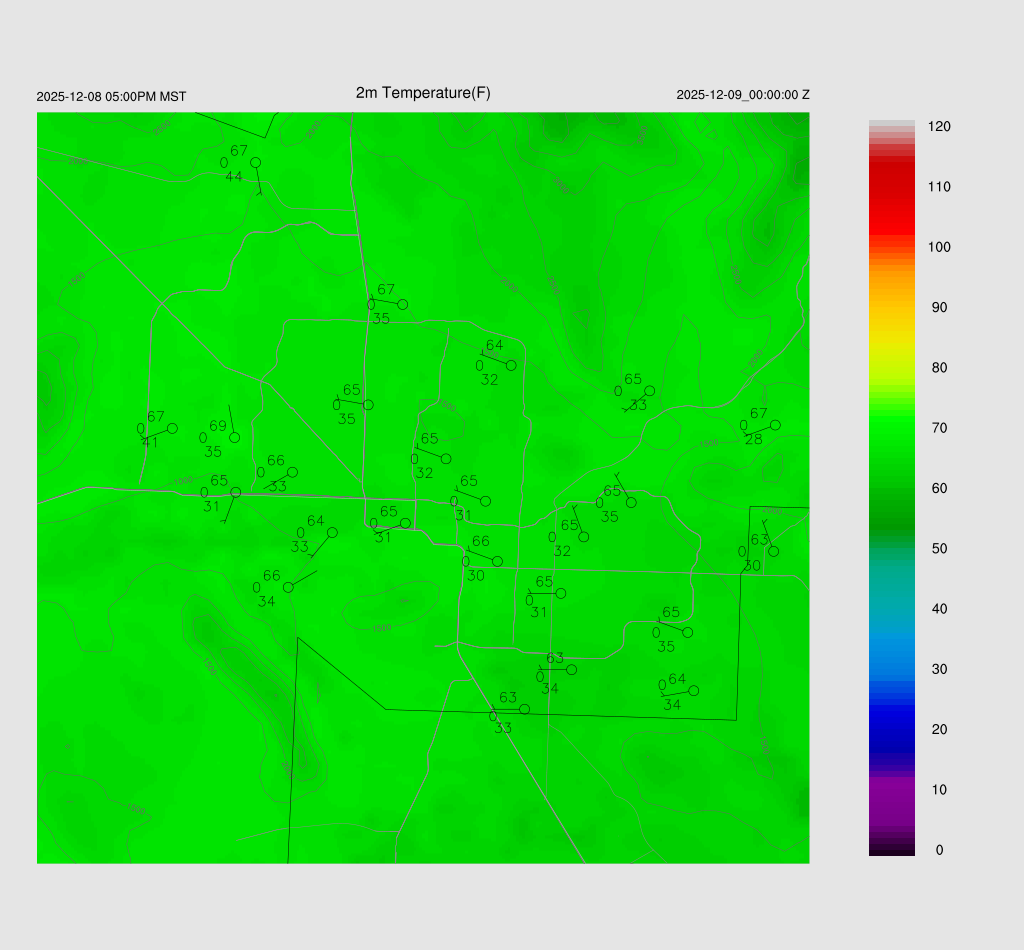Screen dimensions: 1024x950
Task: Select the station plot showing 67 and 35
Action: click(x=402, y=304)
